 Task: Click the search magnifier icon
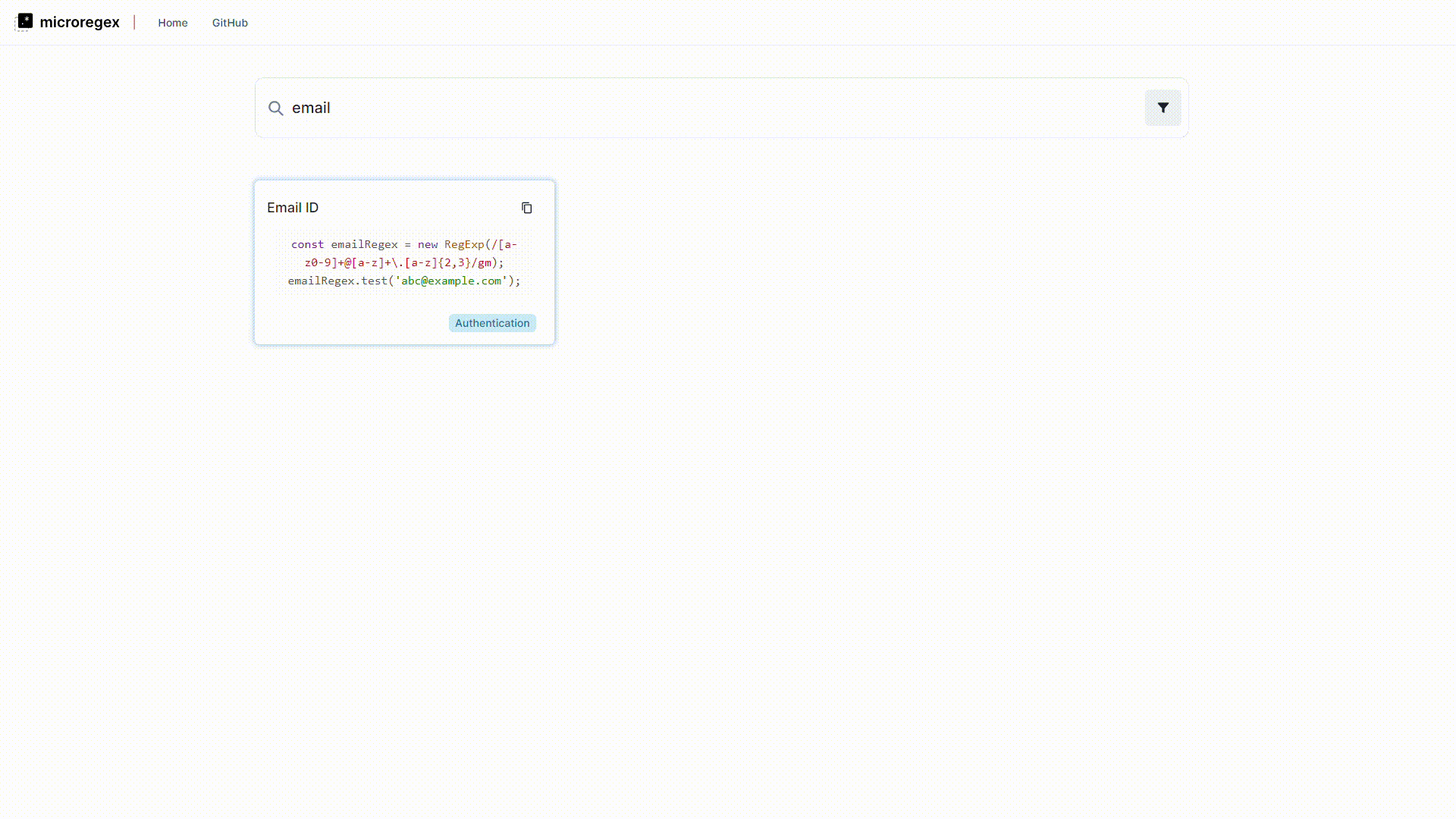(276, 107)
